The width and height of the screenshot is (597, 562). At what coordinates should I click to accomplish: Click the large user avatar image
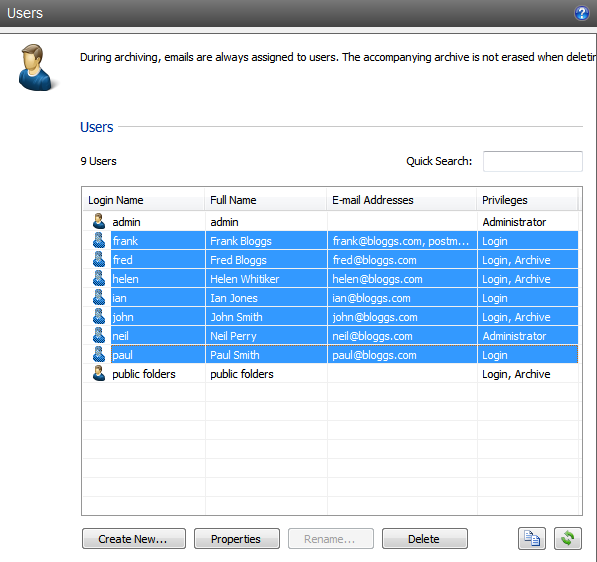click(x=35, y=67)
